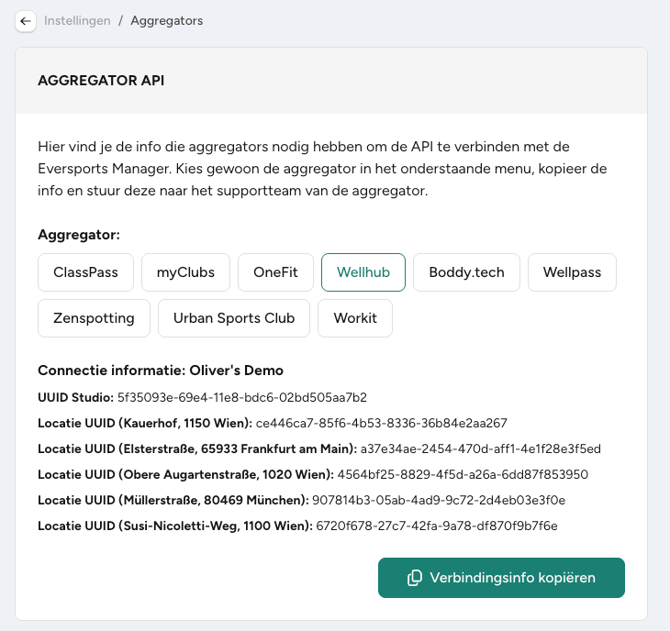Select the ClassPass aggregator
This screenshot has height=631, width=670.
85,273
